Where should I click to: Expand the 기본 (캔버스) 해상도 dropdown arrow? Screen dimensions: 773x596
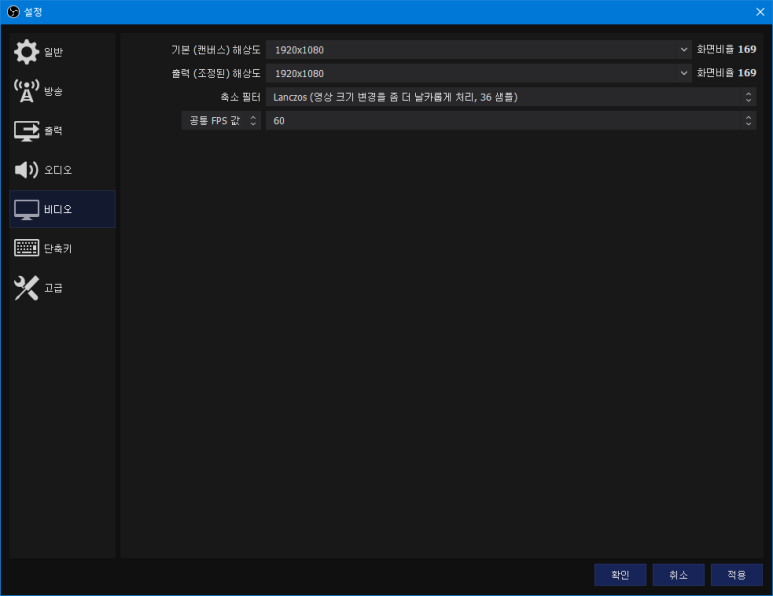pos(684,50)
